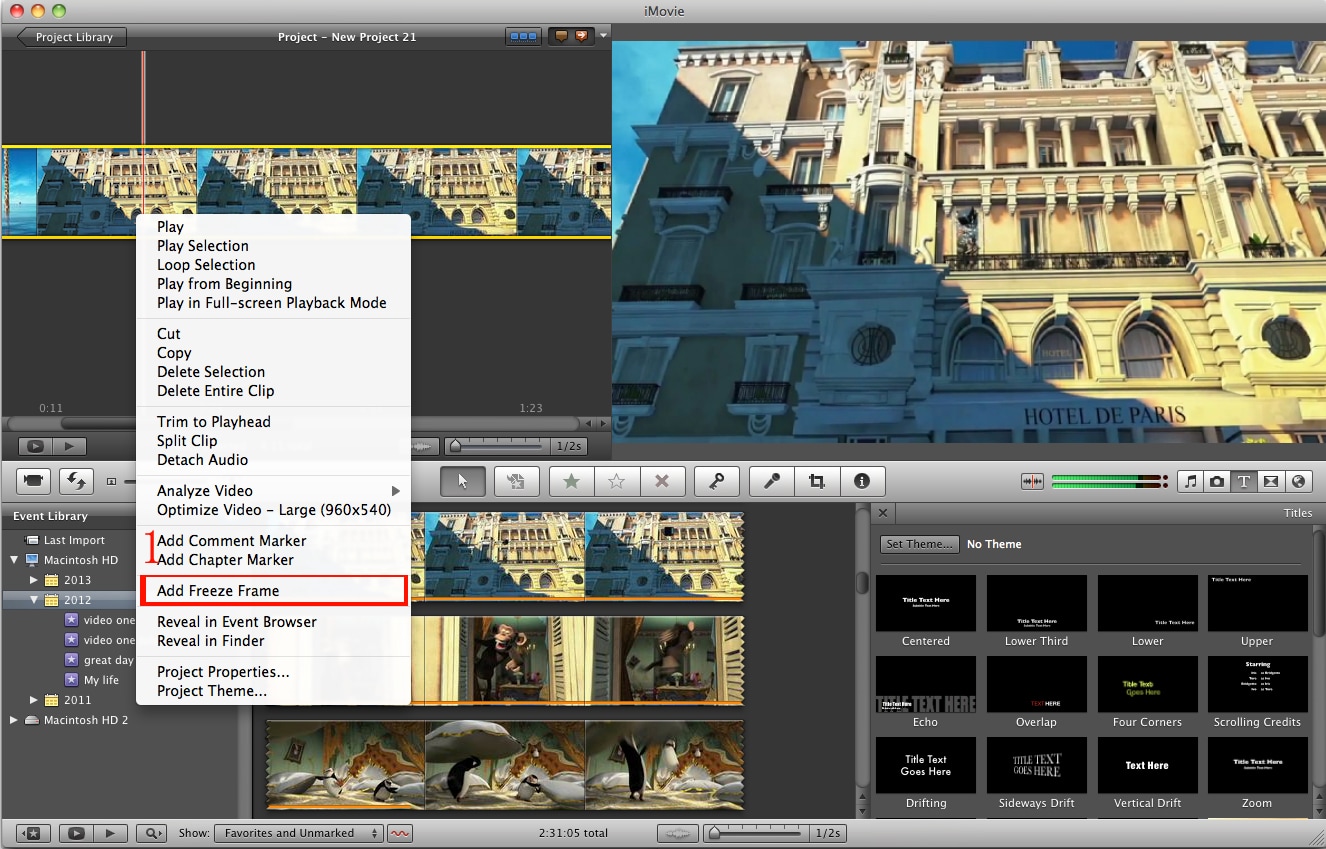
Task: Click the comment marker icon in project header
Action: pyautogui.click(x=561, y=37)
